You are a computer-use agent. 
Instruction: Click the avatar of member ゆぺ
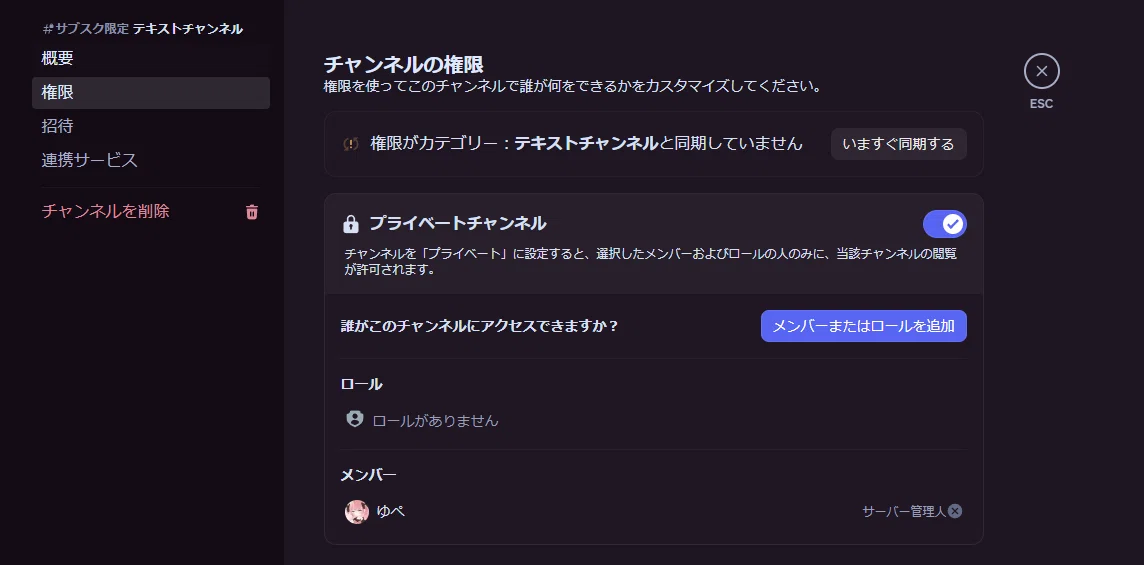pyautogui.click(x=357, y=511)
